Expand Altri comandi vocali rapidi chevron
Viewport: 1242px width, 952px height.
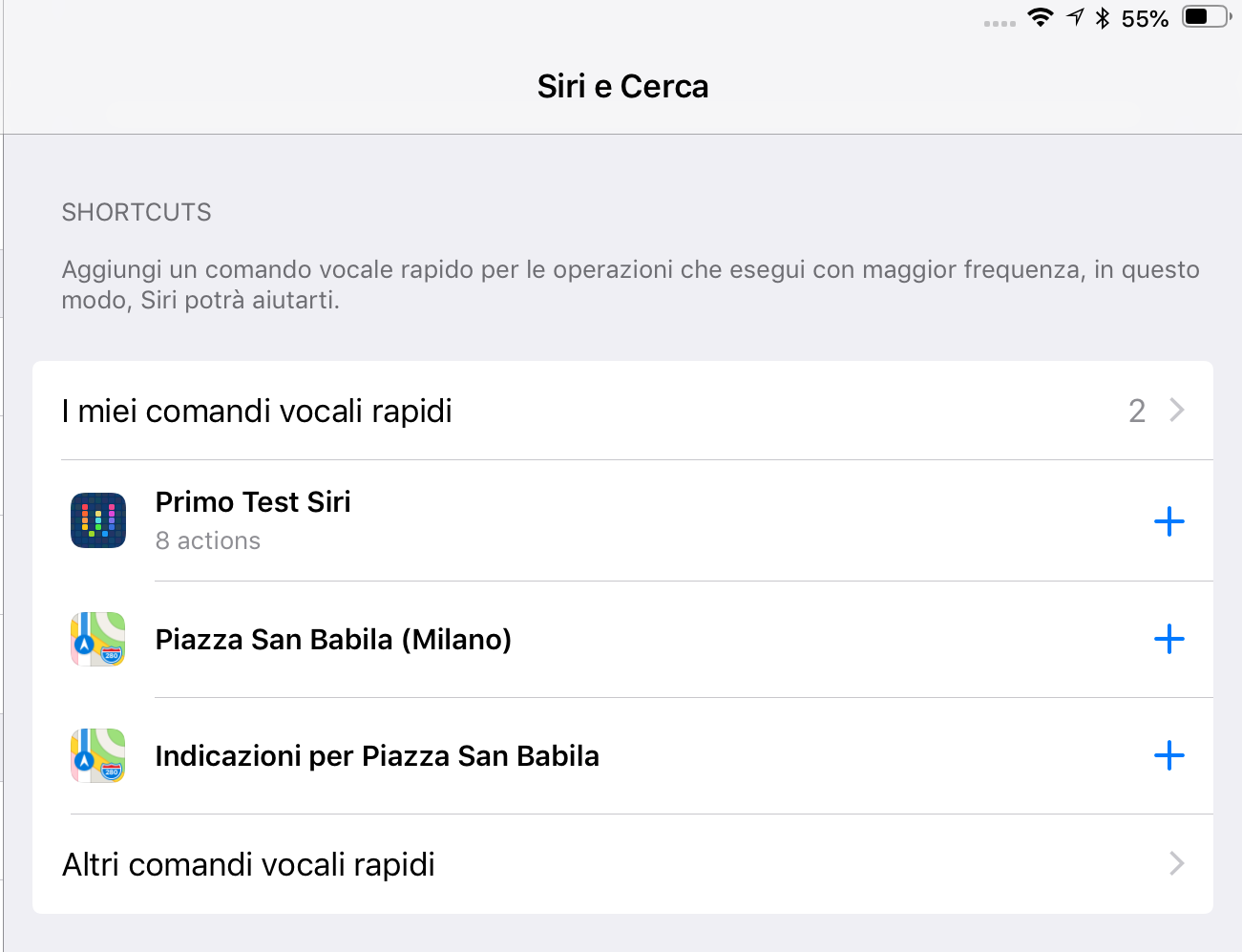coord(1177,864)
